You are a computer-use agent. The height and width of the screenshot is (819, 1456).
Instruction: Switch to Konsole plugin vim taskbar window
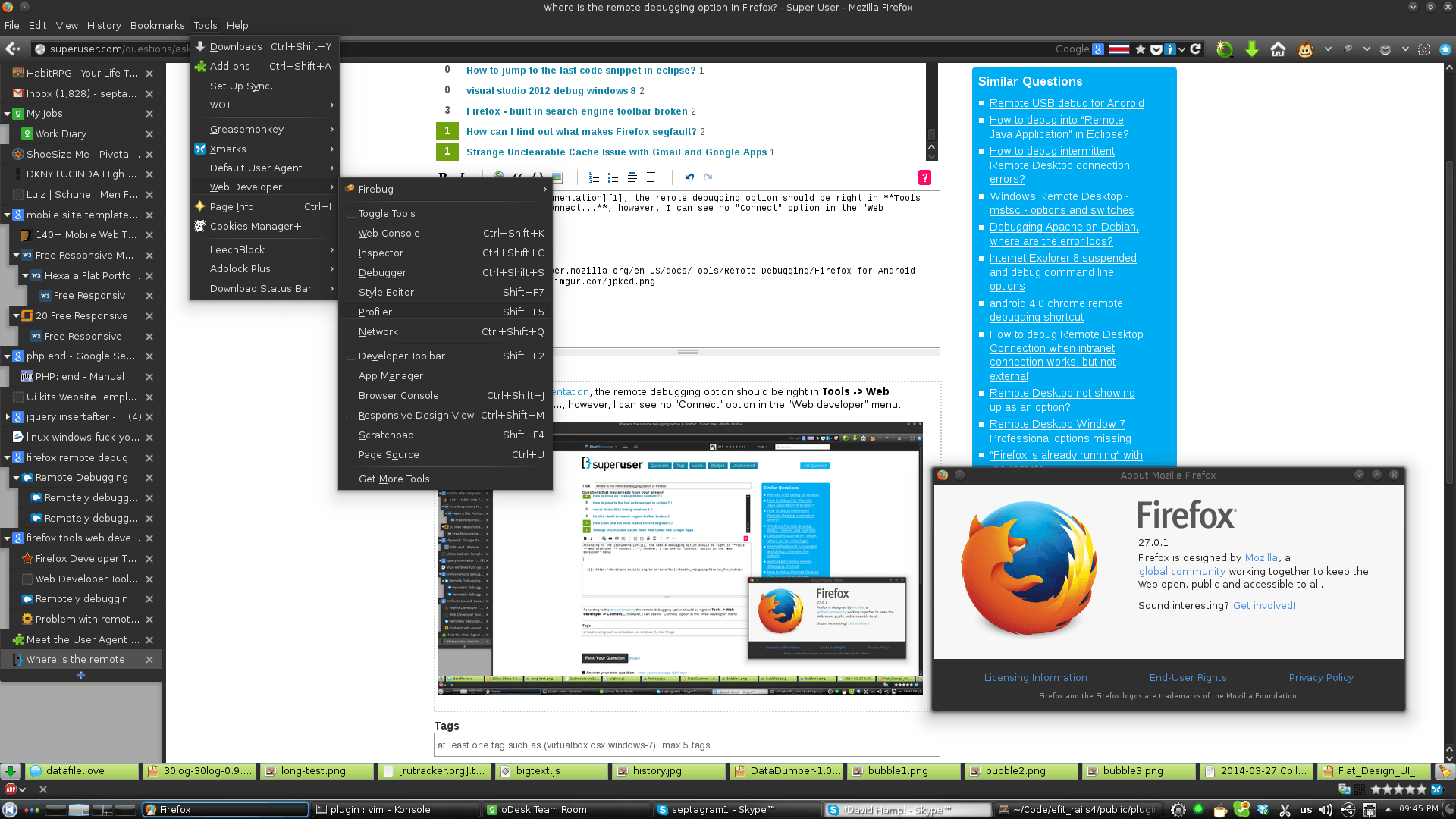point(397,810)
